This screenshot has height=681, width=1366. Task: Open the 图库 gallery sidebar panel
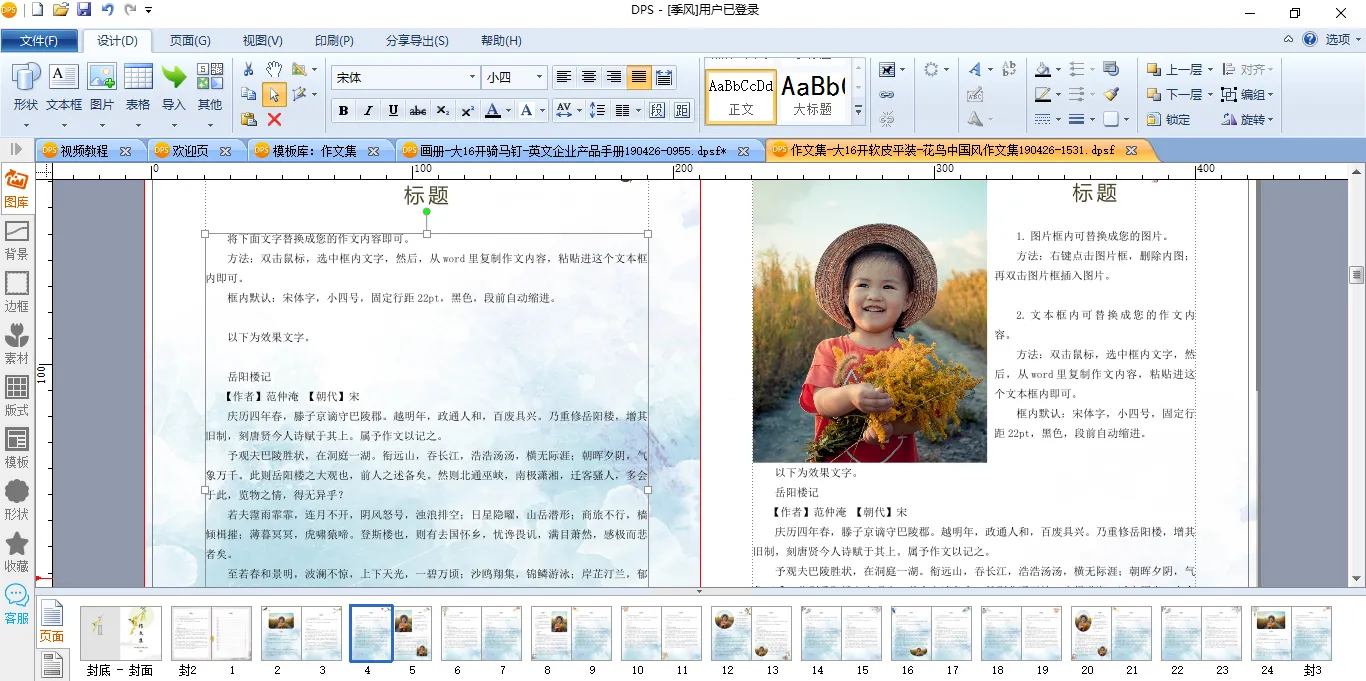coord(17,189)
